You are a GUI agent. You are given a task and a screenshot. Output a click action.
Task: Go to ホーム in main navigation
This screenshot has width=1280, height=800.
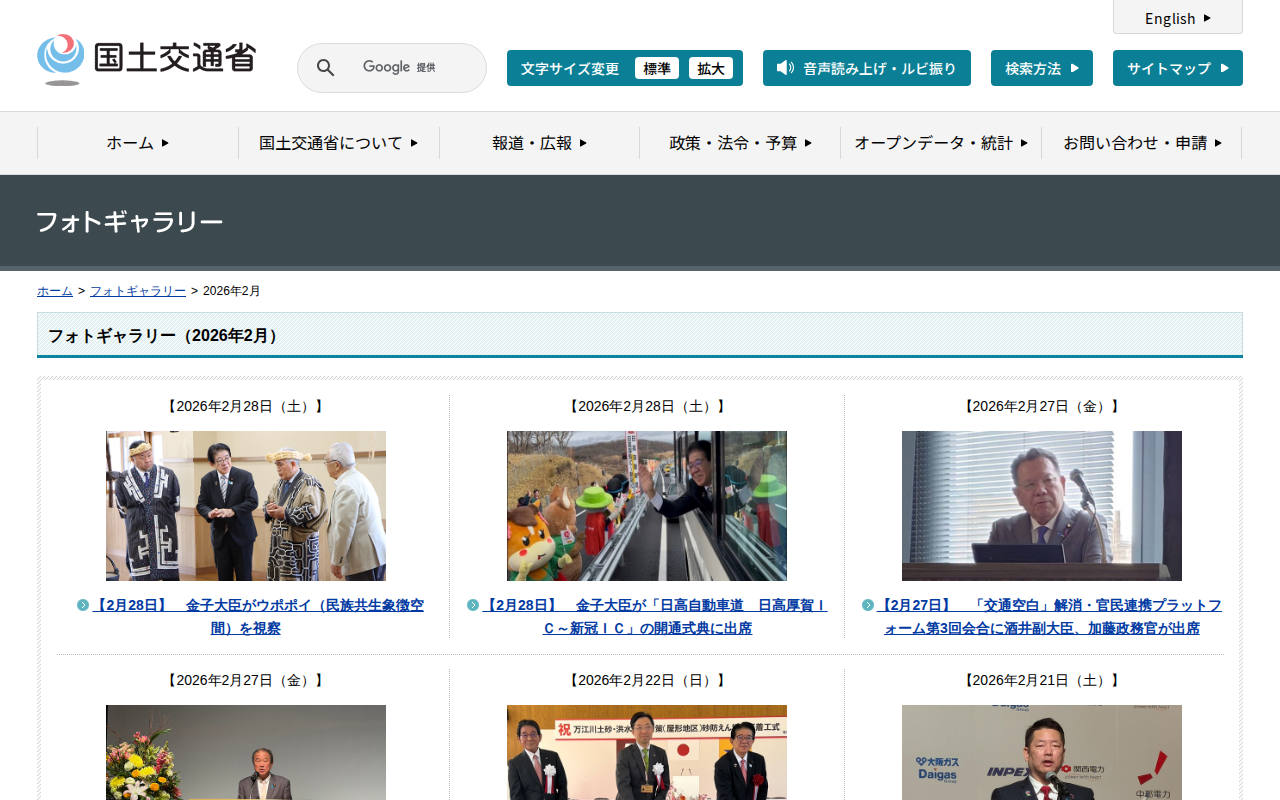tap(138, 143)
